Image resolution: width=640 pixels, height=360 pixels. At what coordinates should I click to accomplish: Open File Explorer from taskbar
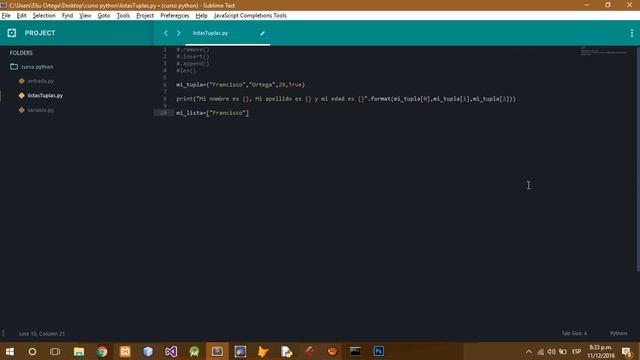click(x=79, y=351)
